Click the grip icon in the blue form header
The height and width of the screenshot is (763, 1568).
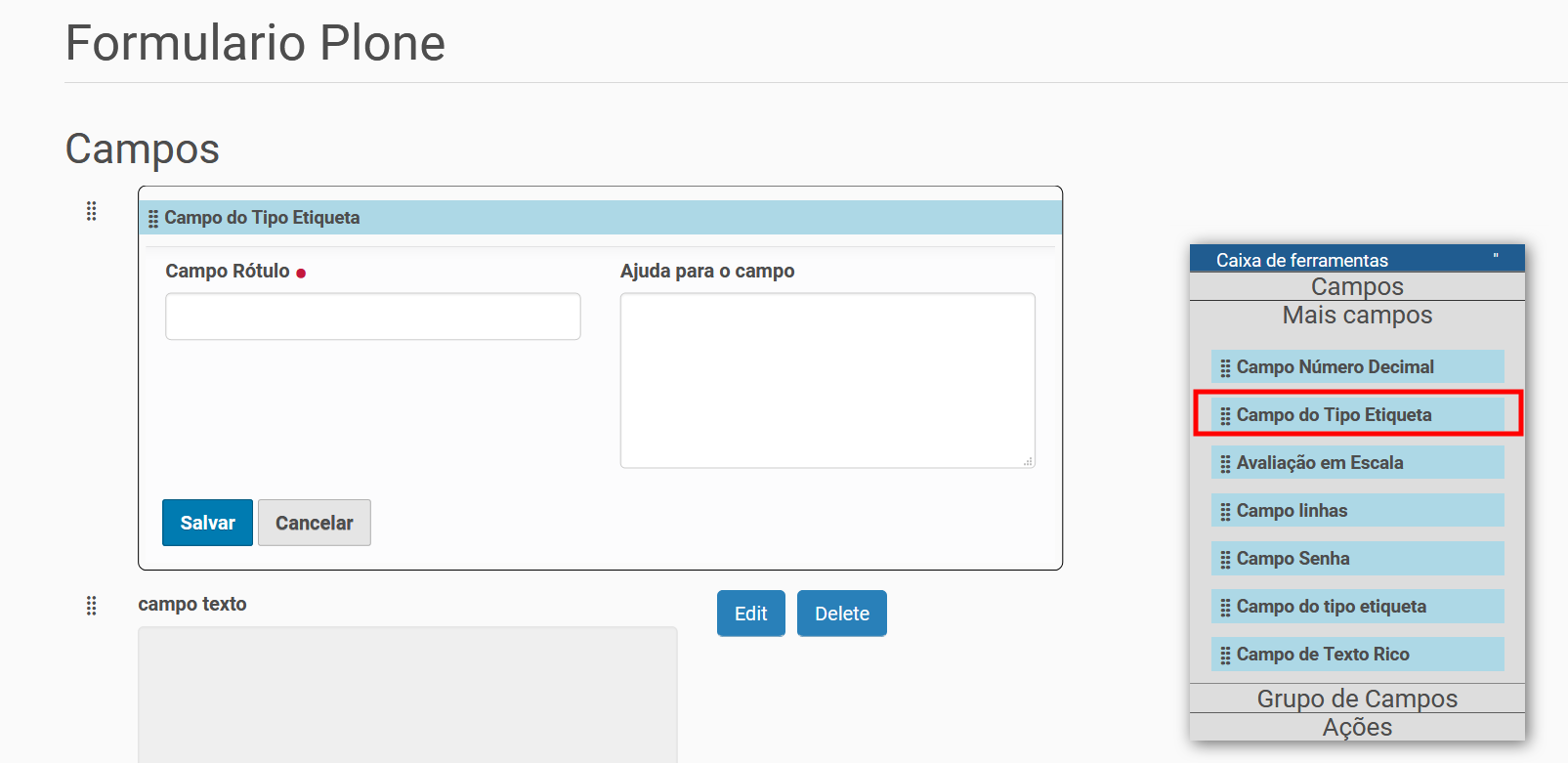[153, 219]
